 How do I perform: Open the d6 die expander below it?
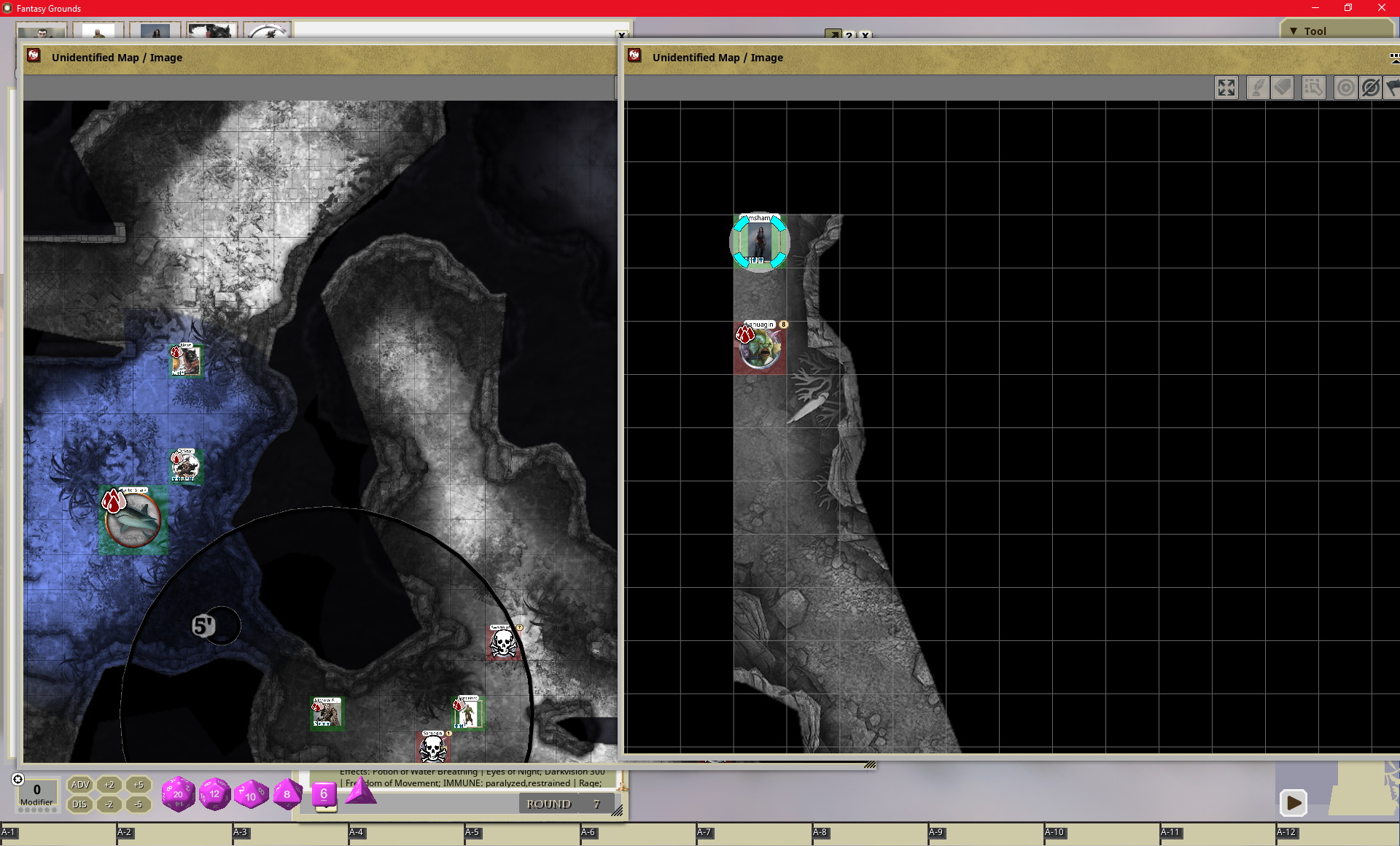tap(325, 809)
